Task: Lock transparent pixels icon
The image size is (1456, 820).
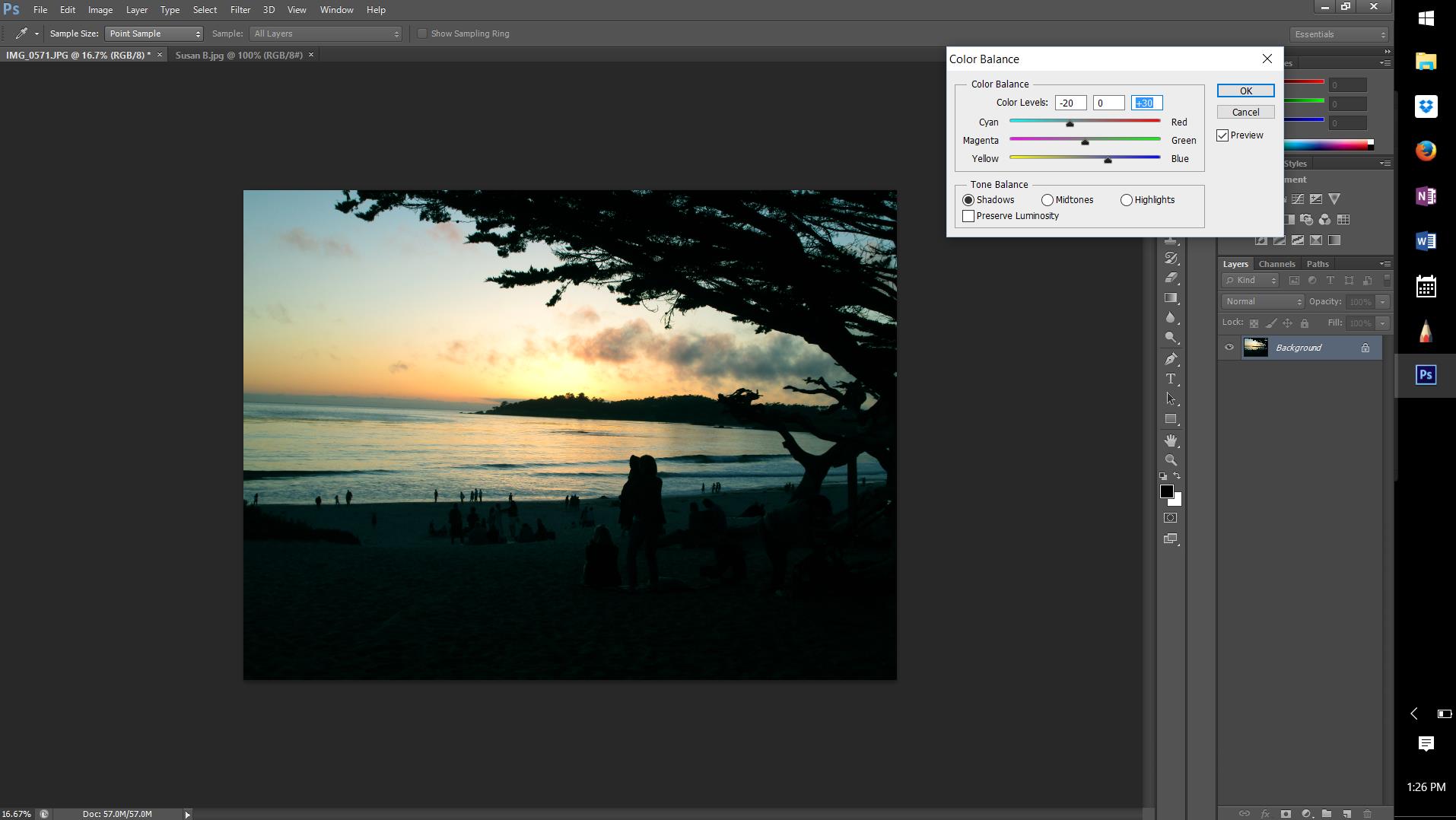Action: pyautogui.click(x=1254, y=323)
